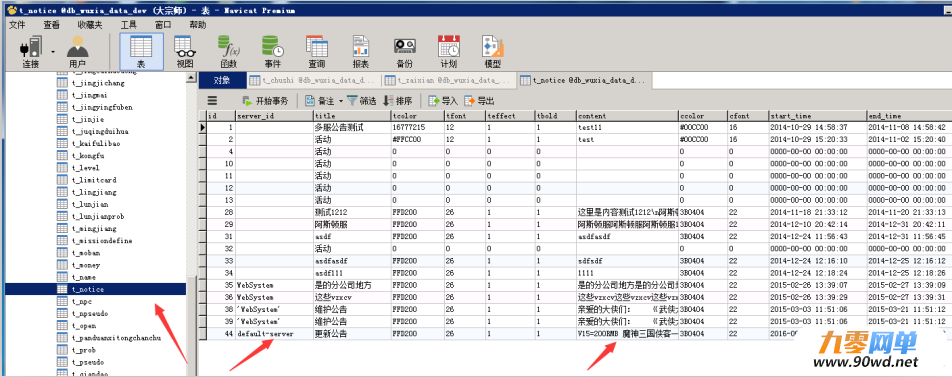Click the content column header
952x377 pixels.
[627, 116]
